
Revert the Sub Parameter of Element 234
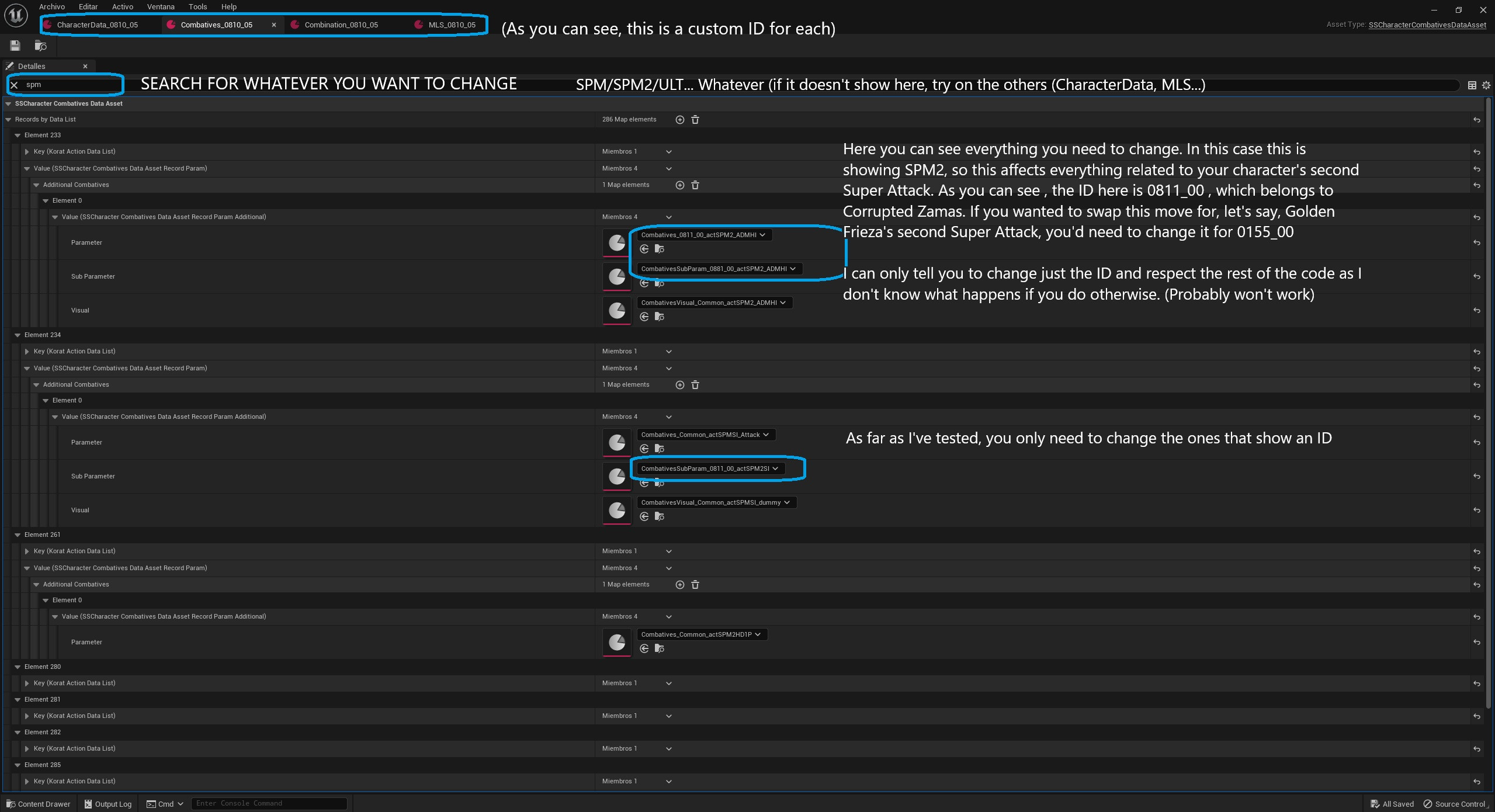[x=1477, y=476]
